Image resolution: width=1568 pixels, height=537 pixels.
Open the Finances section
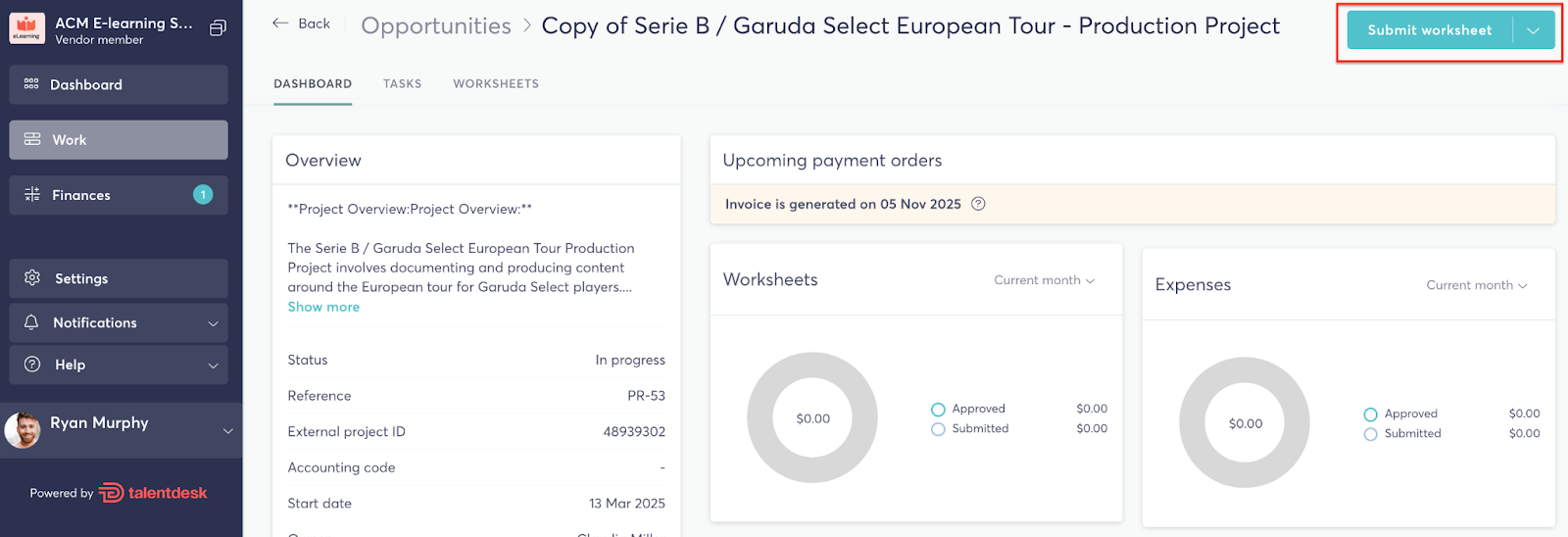pyautogui.click(x=81, y=195)
